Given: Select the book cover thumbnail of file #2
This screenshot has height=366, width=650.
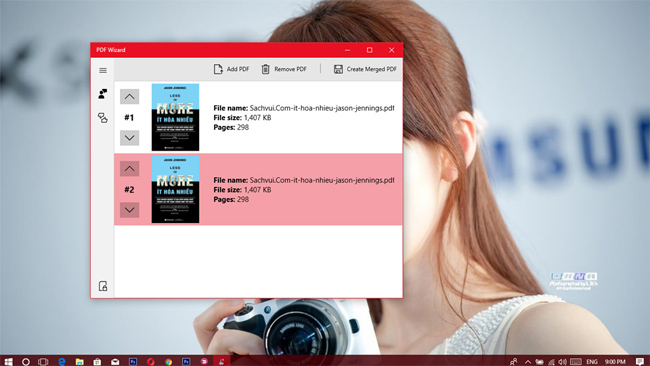Looking at the screenshot, I should click(x=175, y=189).
